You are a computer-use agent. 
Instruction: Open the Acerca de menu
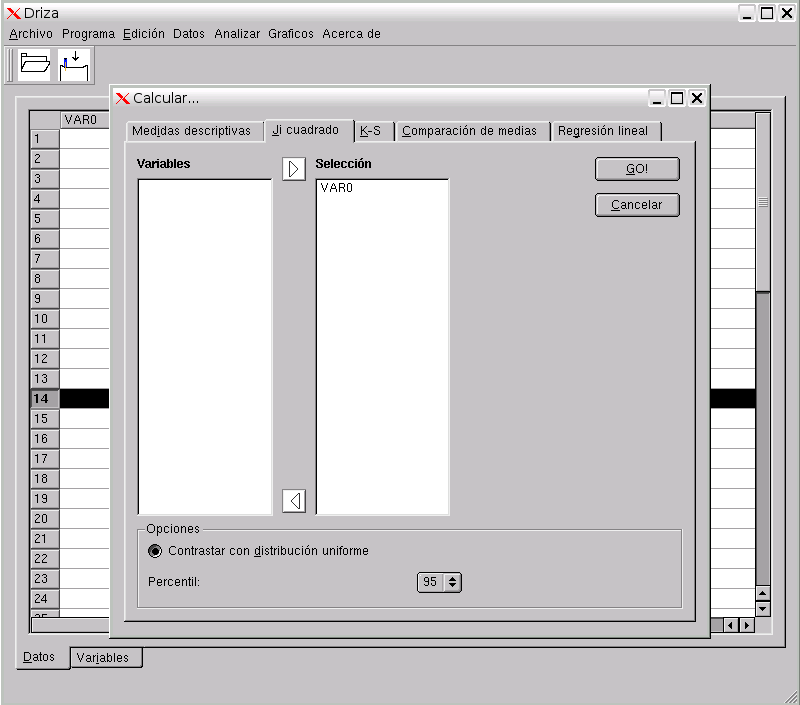[352, 34]
